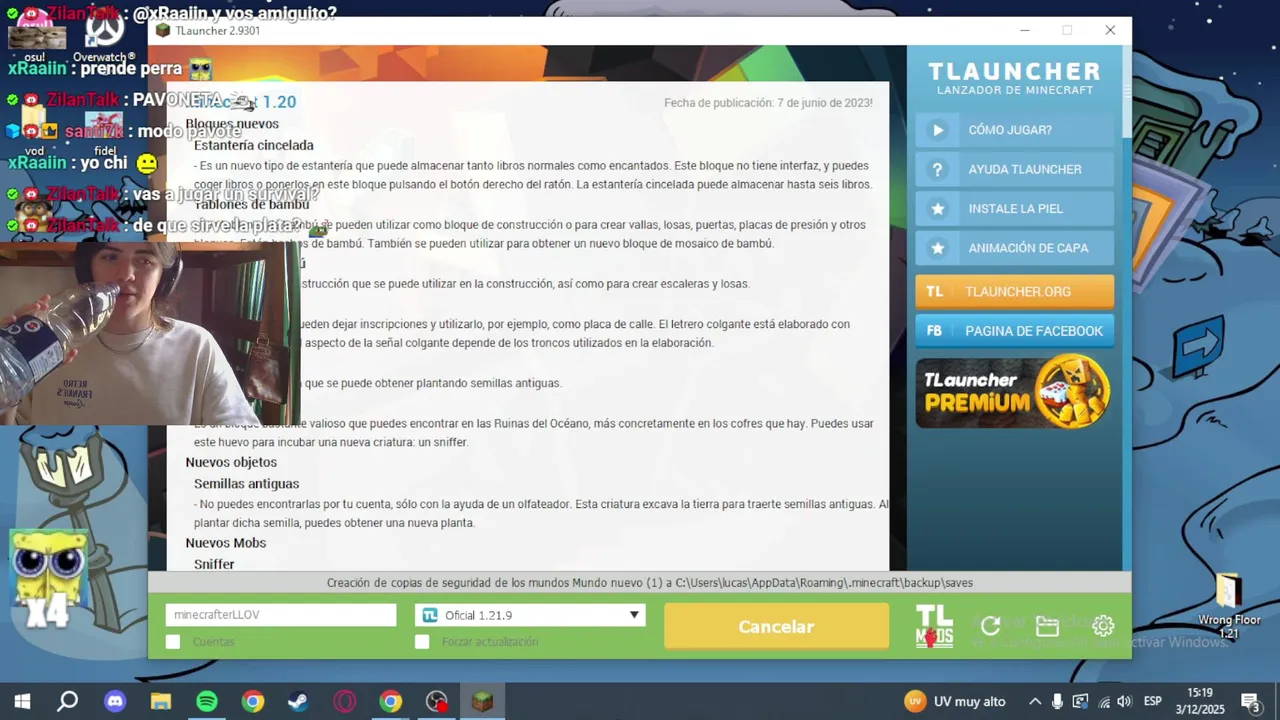Click the Fecha de publicación date text
Image resolution: width=1280 pixels, height=720 pixels.
(x=768, y=103)
